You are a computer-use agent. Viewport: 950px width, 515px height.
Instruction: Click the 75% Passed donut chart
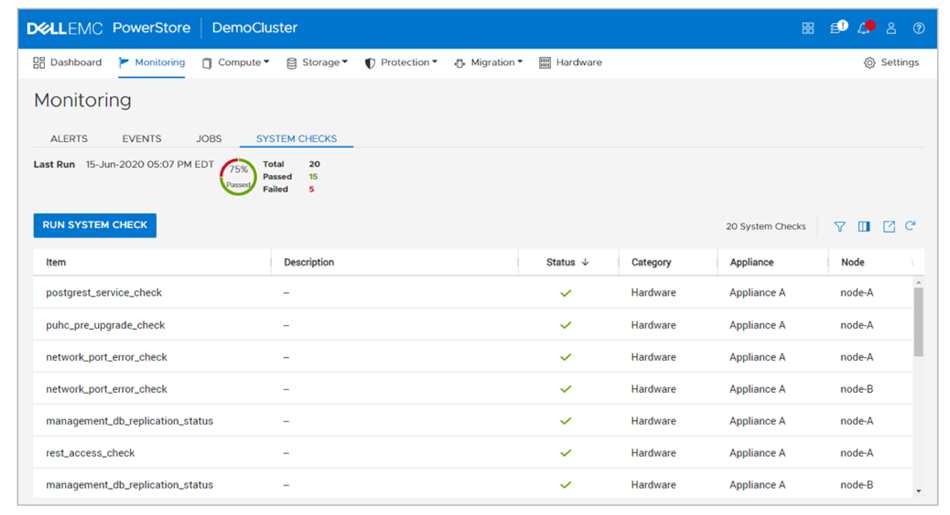[238, 177]
